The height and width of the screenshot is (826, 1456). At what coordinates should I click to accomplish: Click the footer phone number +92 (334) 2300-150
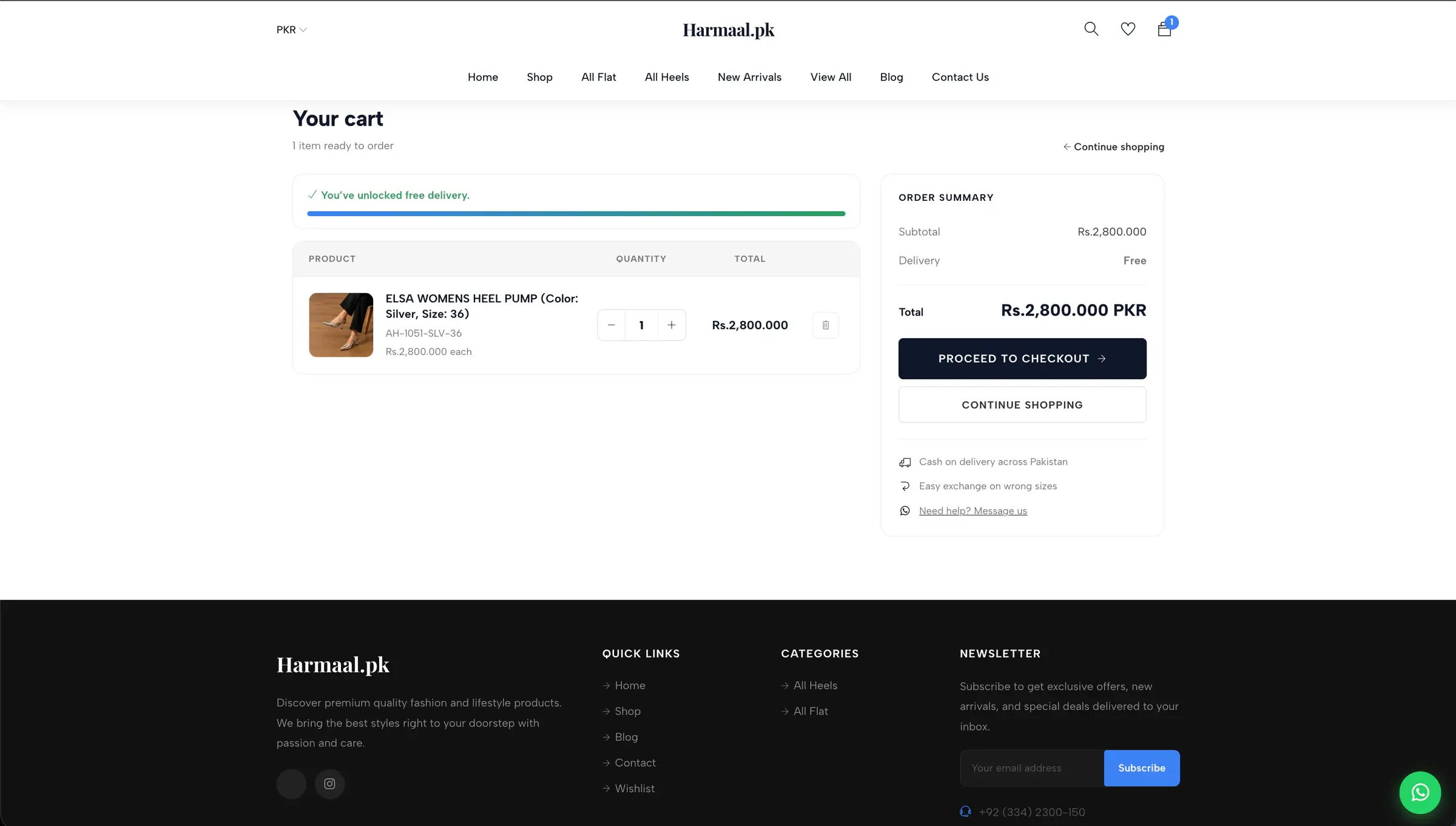pyautogui.click(x=1031, y=812)
